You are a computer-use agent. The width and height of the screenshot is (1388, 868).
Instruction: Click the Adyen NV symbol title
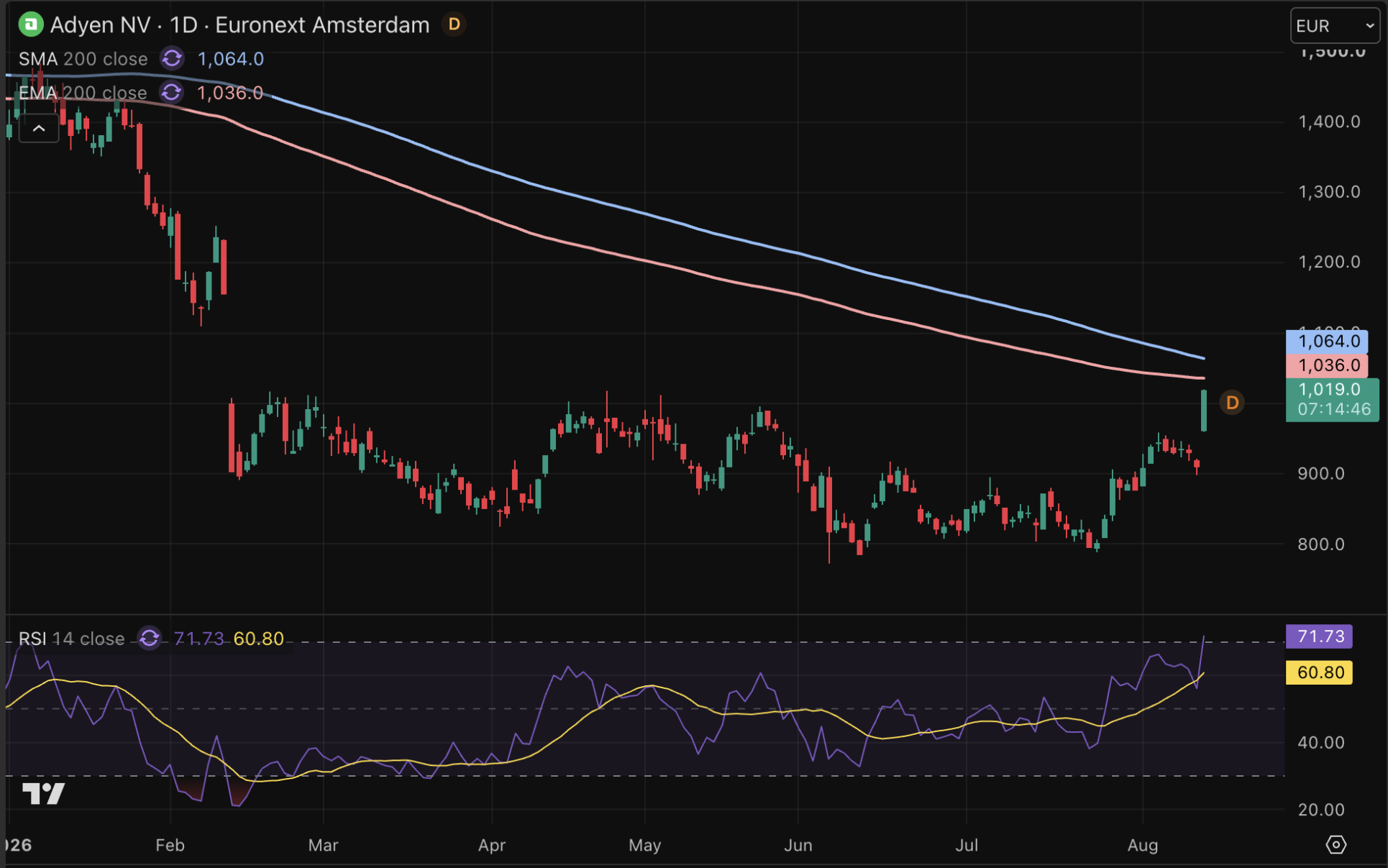pyautogui.click(x=100, y=25)
